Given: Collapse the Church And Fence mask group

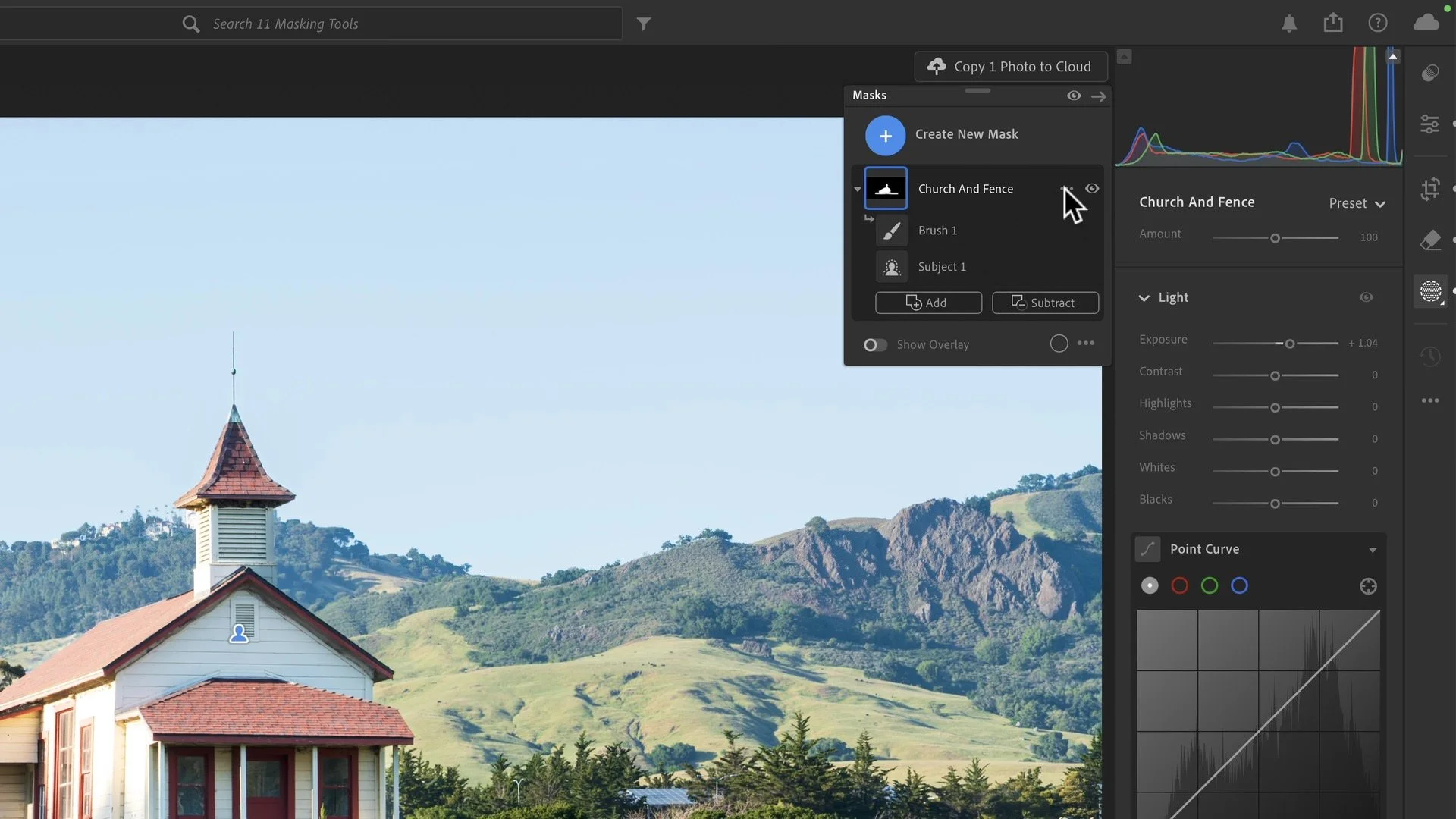Looking at the screenshot, I should coord(858,190).
